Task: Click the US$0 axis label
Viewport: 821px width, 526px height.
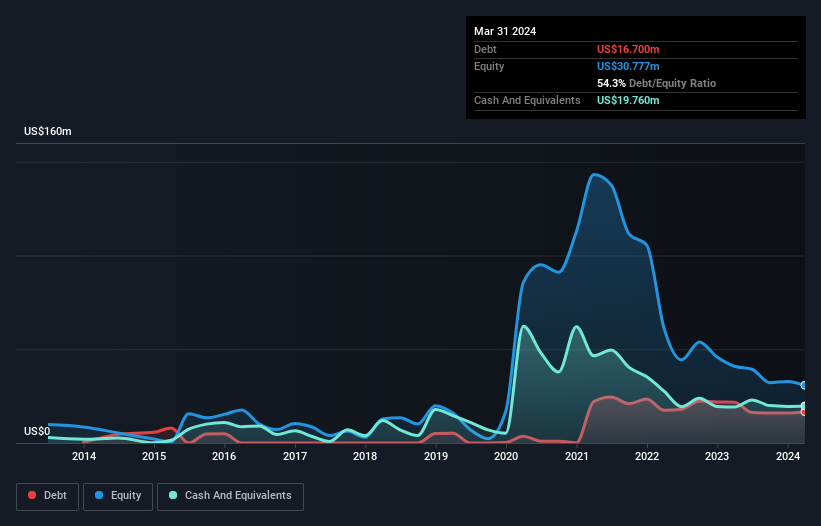Action: pyautogui.click(x=37, y=431)
